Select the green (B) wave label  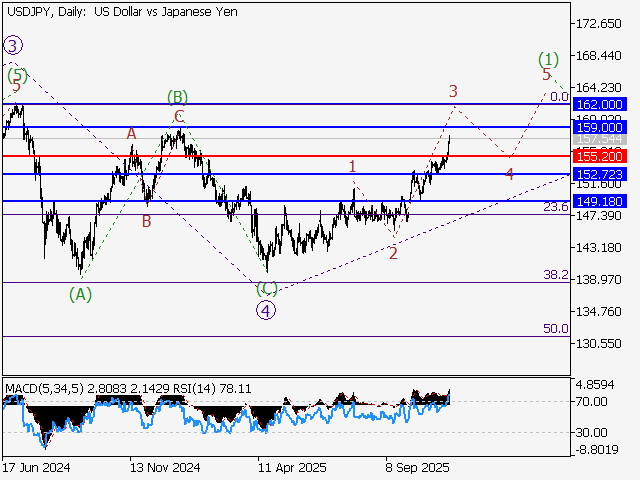pyautogui.click(x=177, y=97)
